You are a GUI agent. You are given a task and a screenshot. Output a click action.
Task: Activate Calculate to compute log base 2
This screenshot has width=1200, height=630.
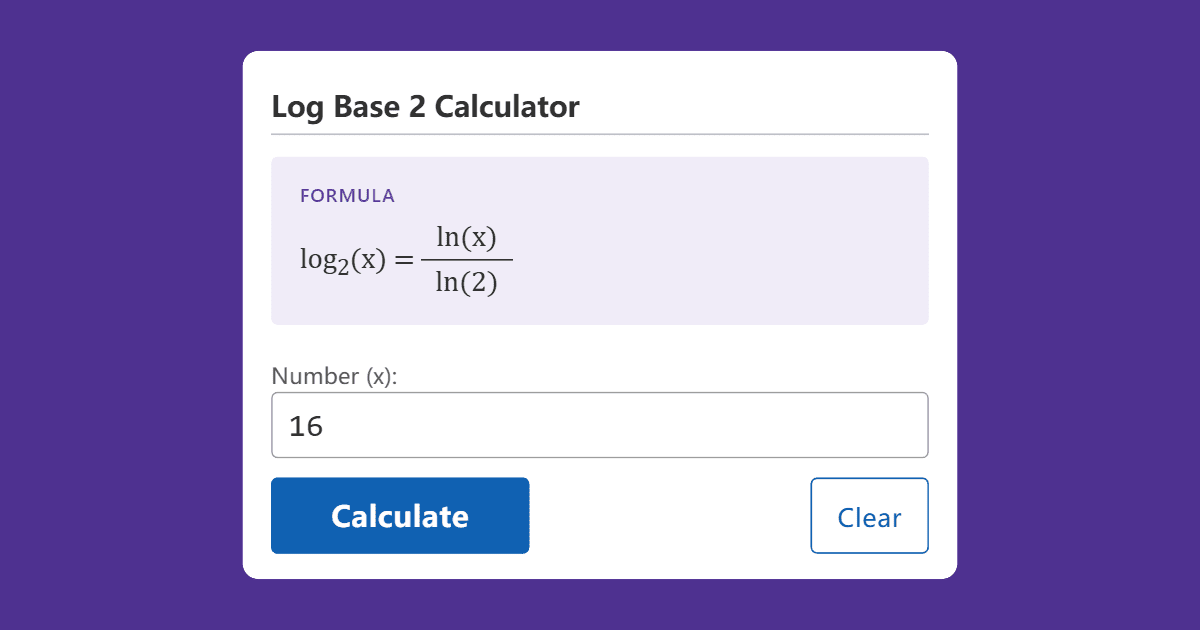[400, 516]
